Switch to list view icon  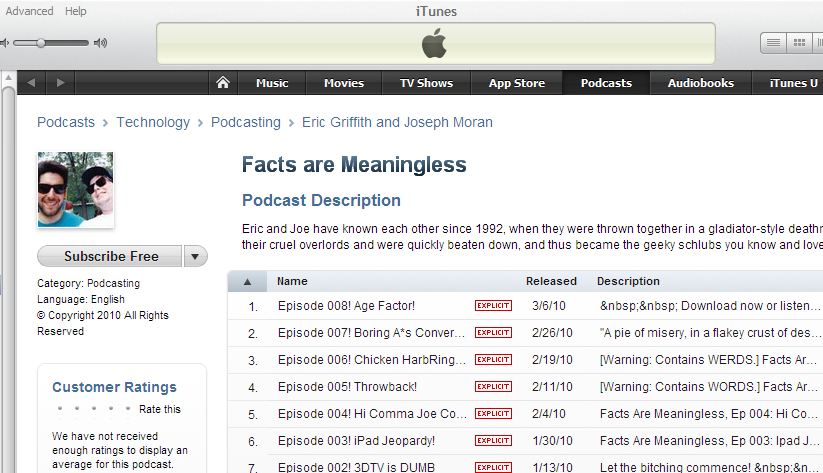773,42
